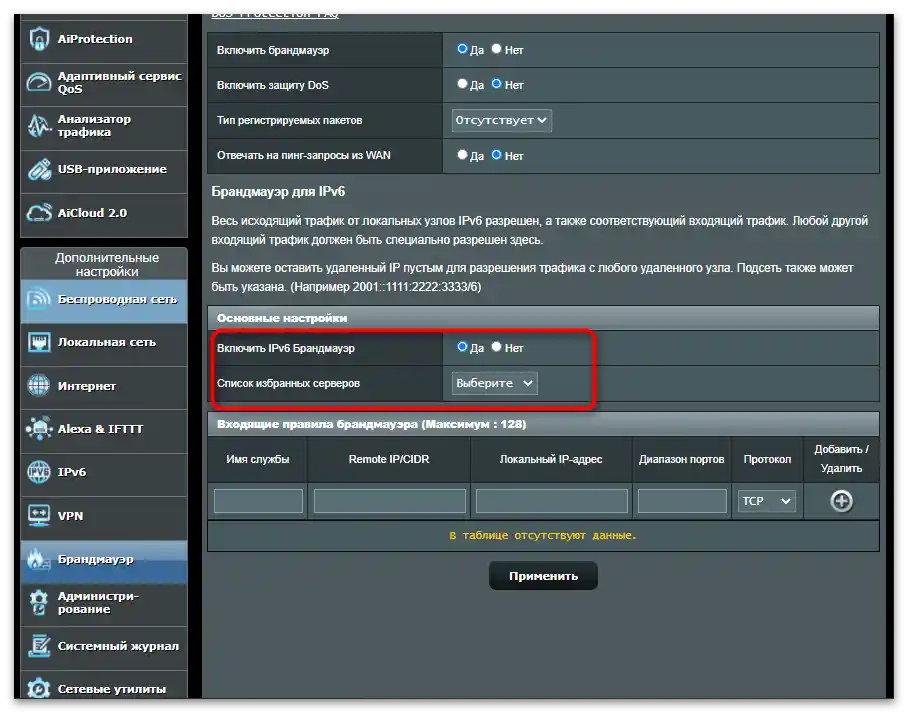Open favorite servers list dropdown Выберите
908x713 pixels.
[495, 383]
